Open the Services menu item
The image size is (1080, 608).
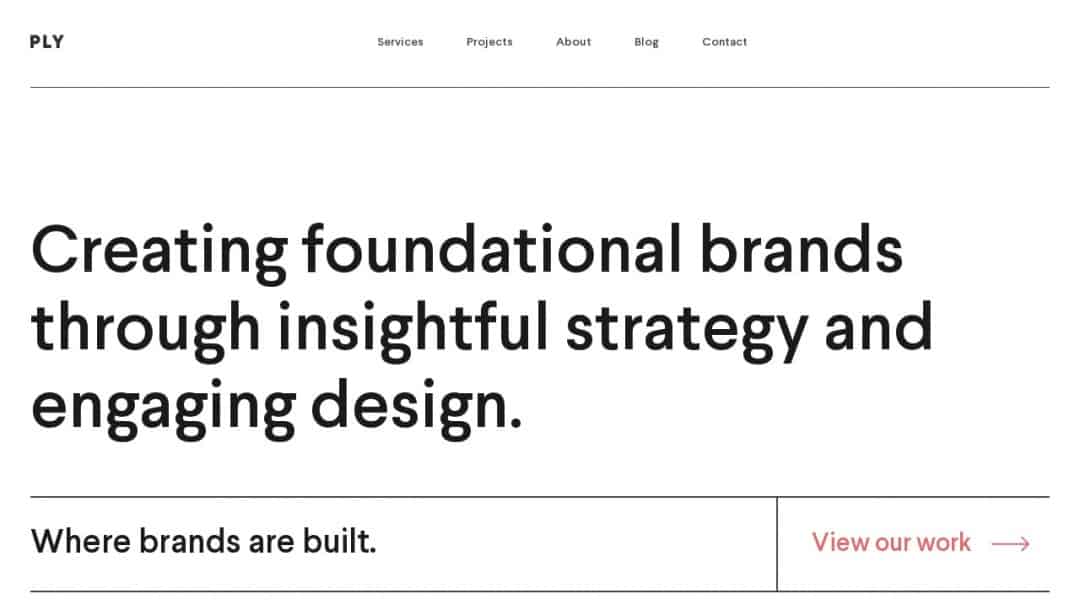(400, 42)
